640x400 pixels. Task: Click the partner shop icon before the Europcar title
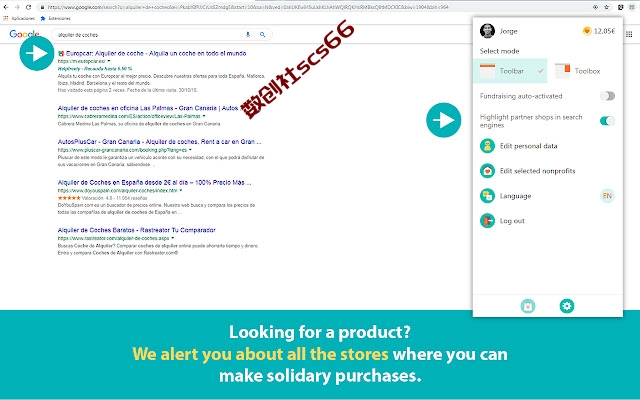coord(61,53)
